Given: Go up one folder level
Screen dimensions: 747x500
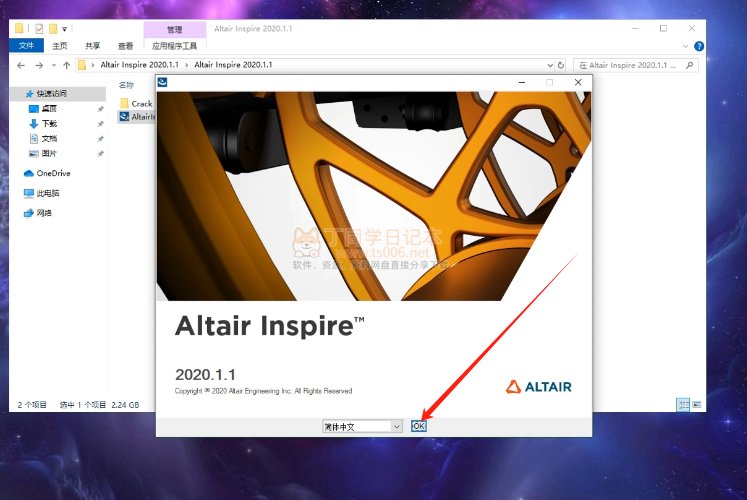Looking at the screenshot, I should 66,65.
